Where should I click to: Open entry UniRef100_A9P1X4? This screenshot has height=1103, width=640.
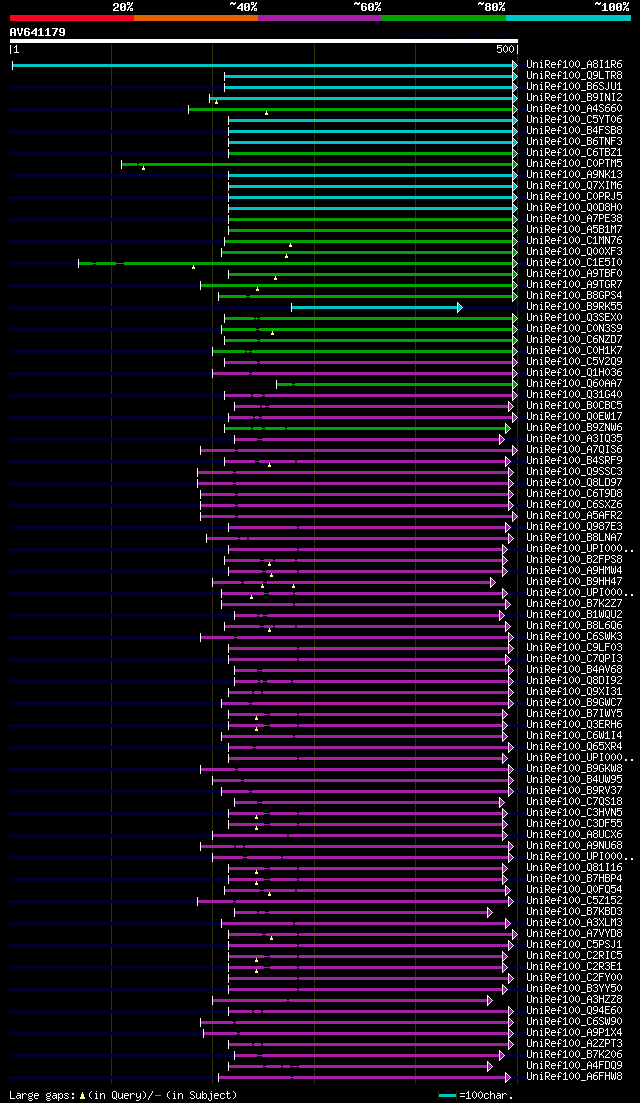pyautogui.click(x=574, y=1033)
